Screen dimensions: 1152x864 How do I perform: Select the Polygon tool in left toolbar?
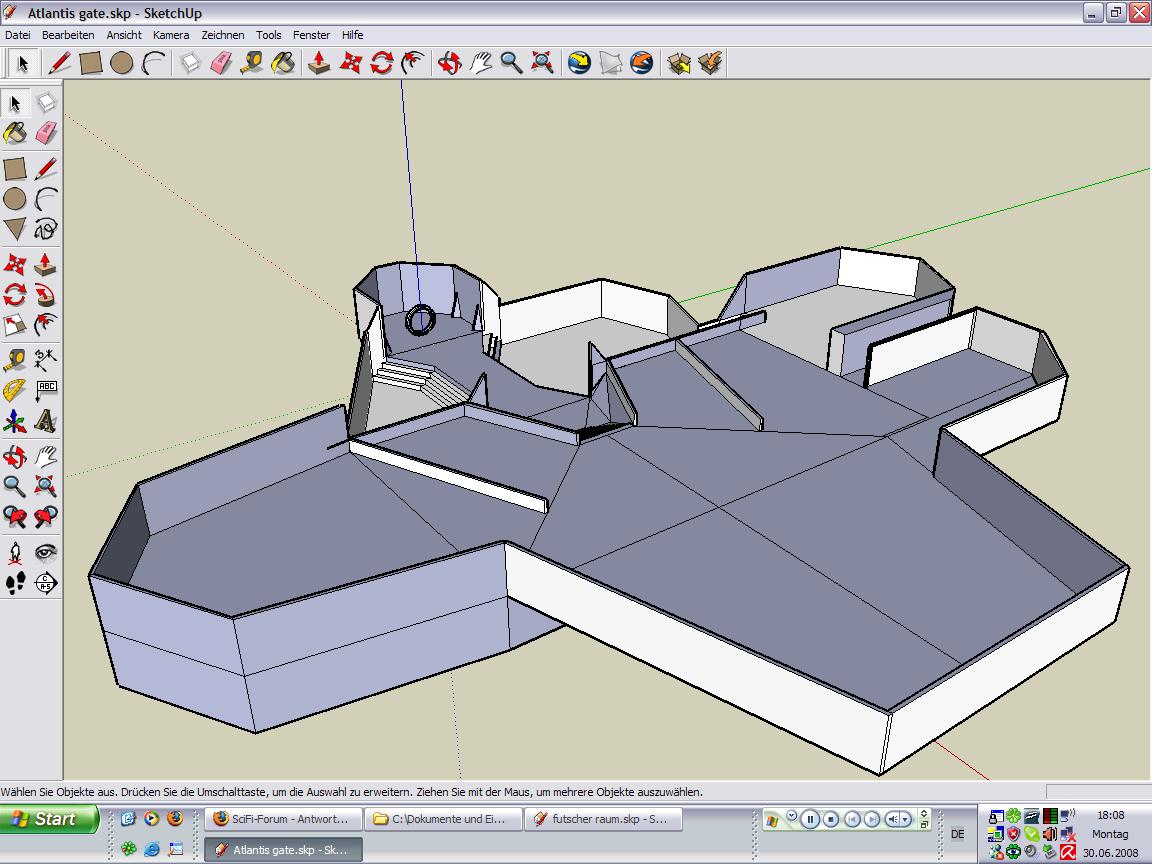[x=15, y=230]
